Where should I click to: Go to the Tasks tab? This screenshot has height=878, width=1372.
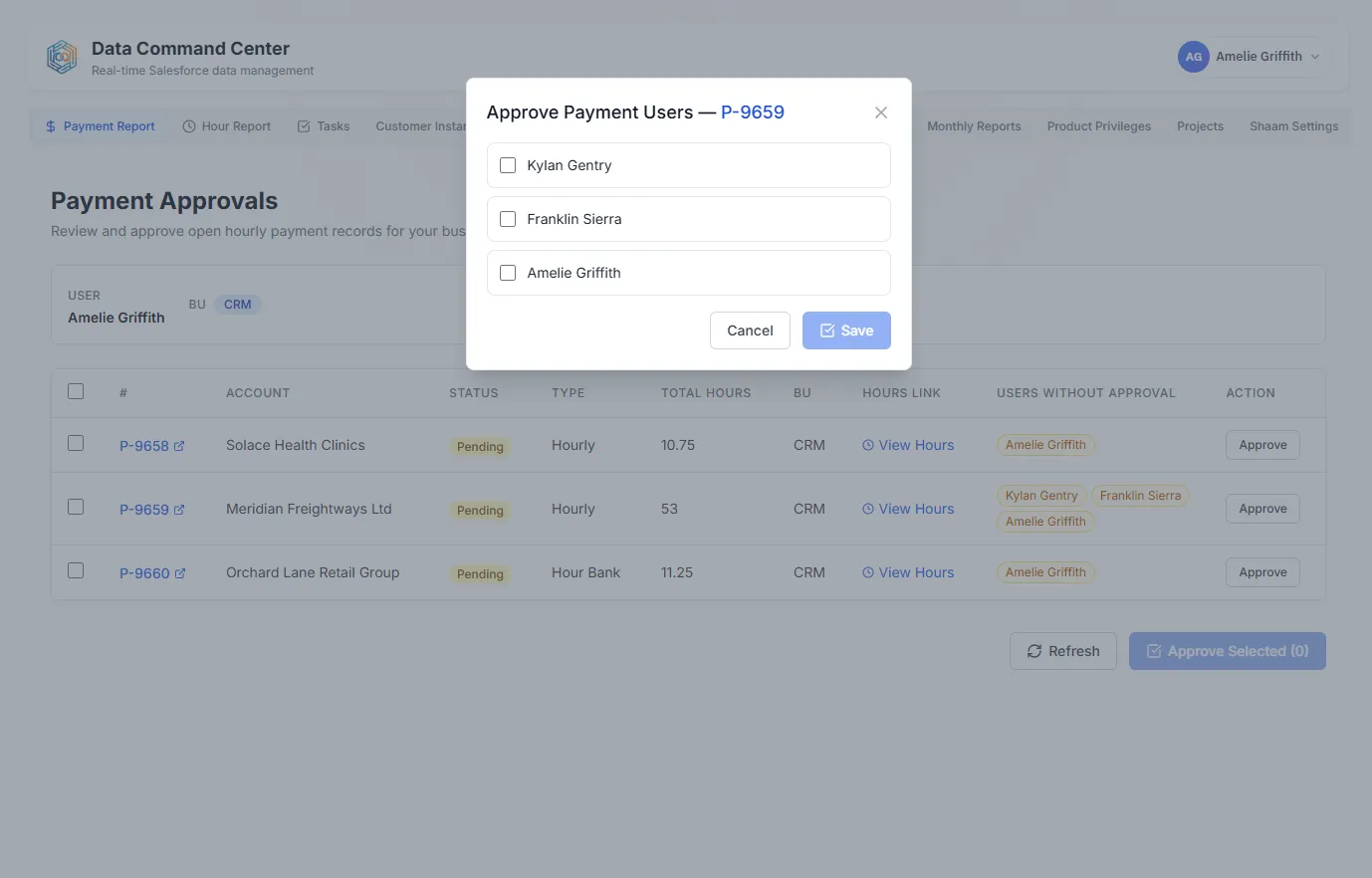click(x=324, y=126)
